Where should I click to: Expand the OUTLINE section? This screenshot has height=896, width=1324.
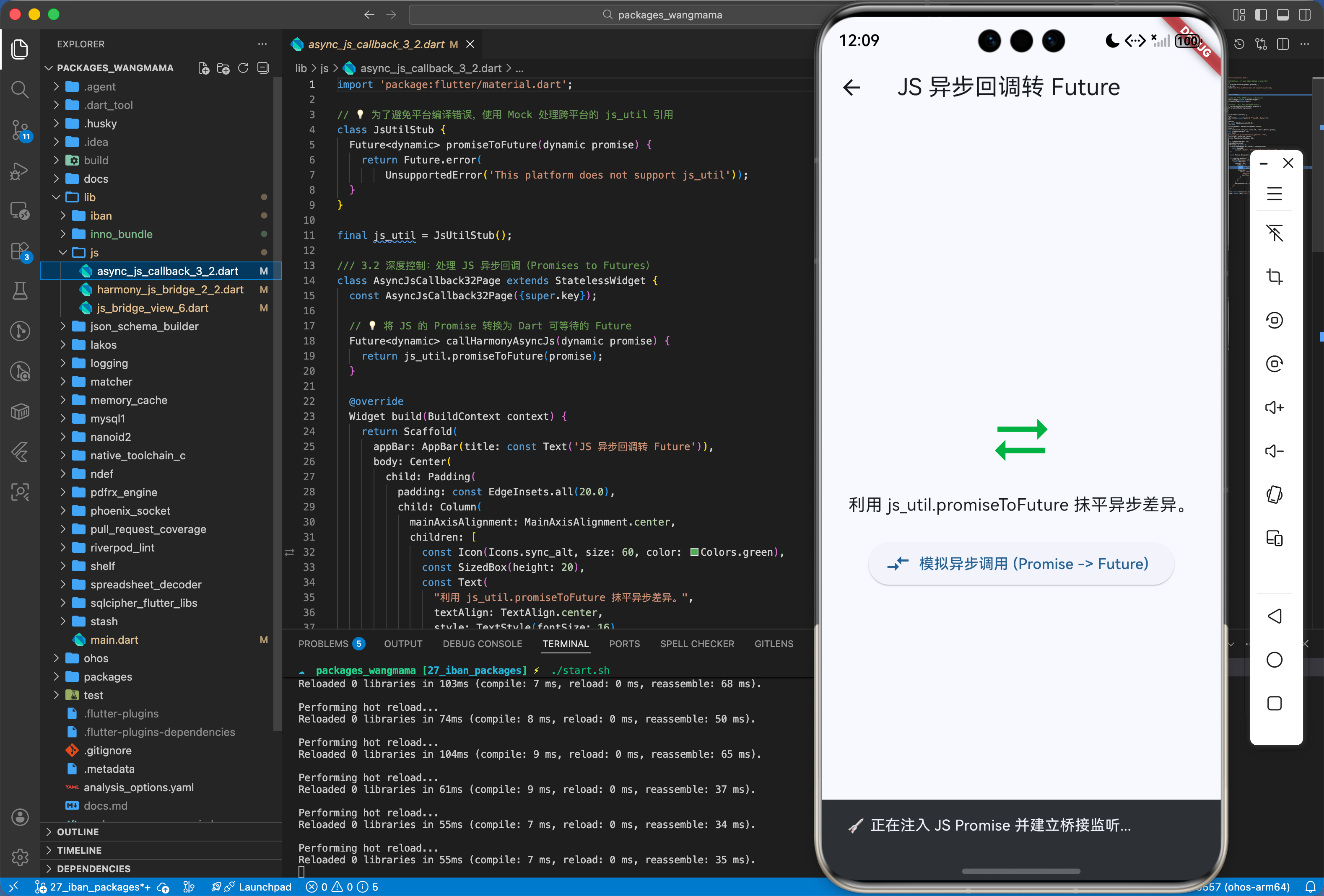[79, 831]
